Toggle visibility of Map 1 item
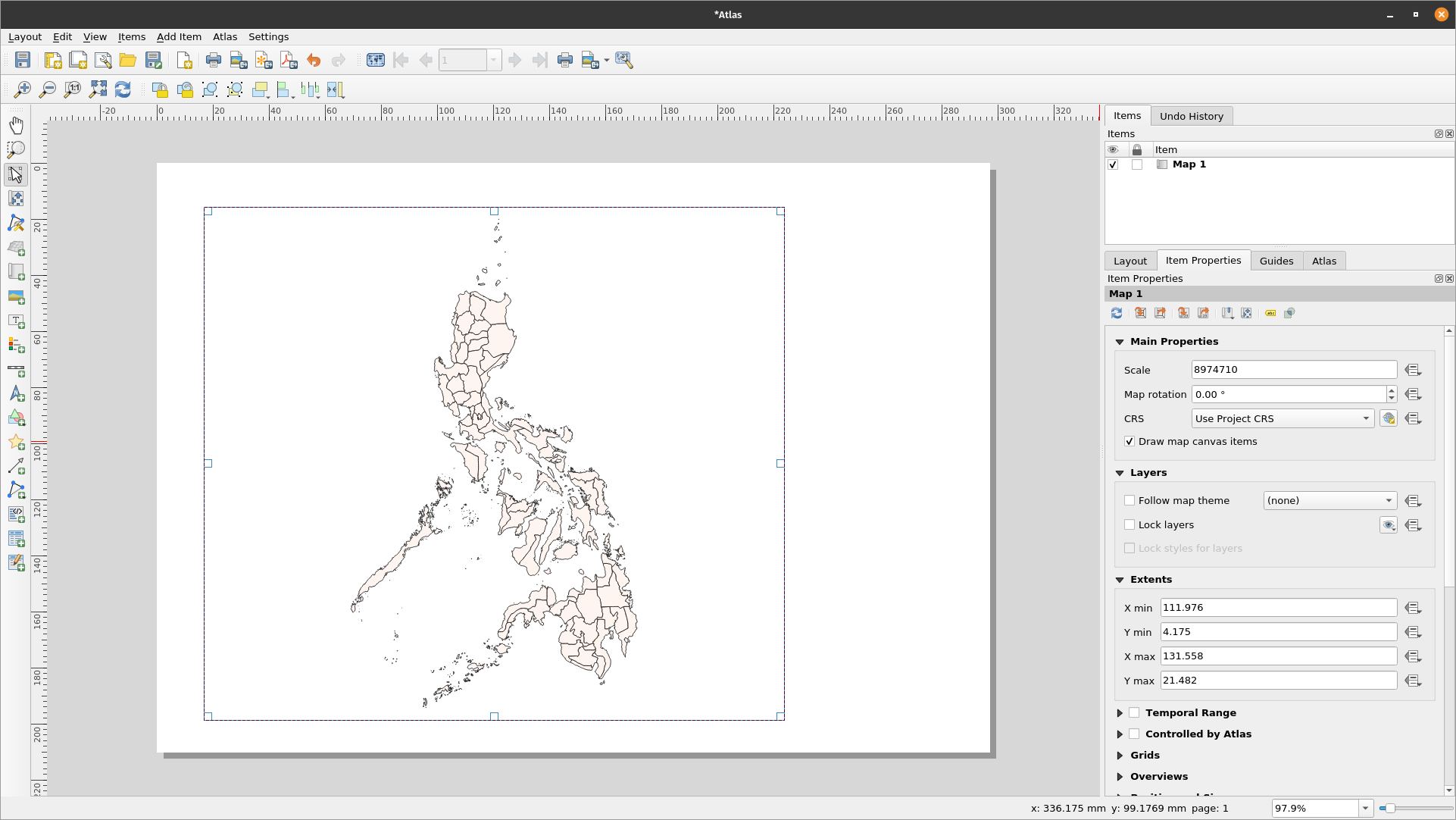Screen dimensions: 1456x820 (x=1113, y=164)
